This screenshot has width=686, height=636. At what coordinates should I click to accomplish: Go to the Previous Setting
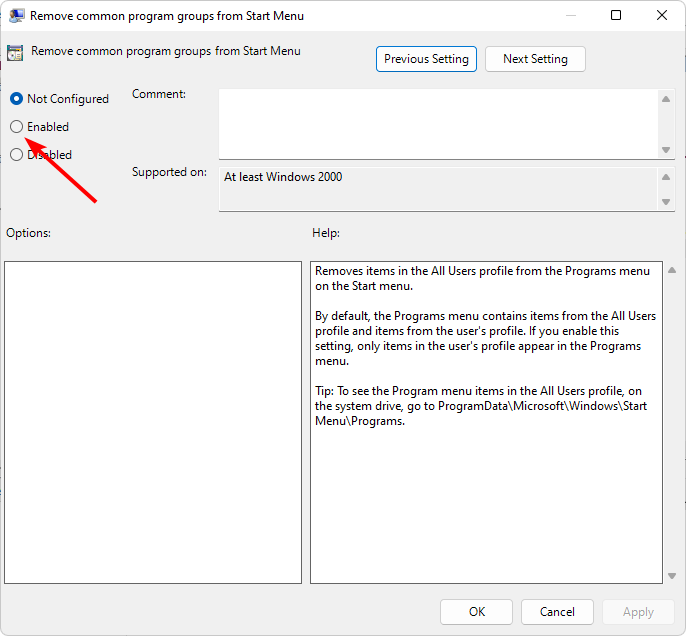tap(426, 59)
